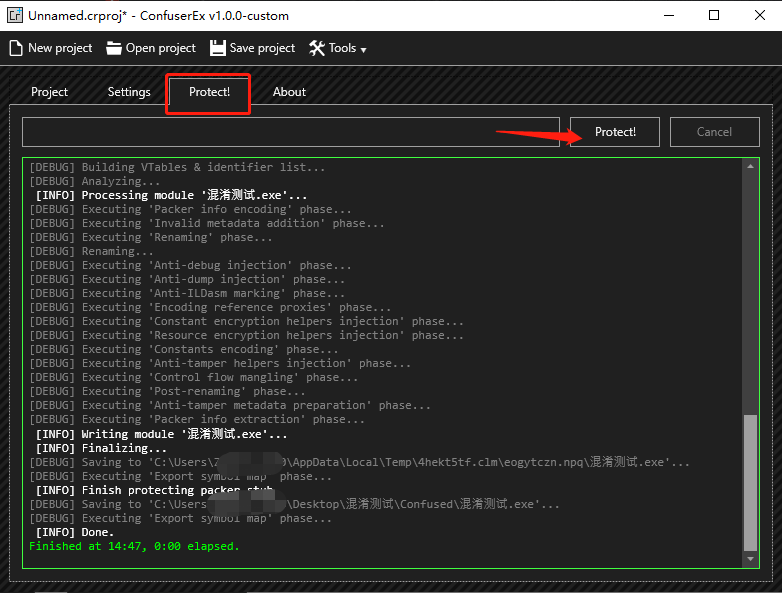Viewport: 782px width, 593px height.
Task: Click the '[DEBUG] Analyzing...' log line
Action: [x=95, y=181]
